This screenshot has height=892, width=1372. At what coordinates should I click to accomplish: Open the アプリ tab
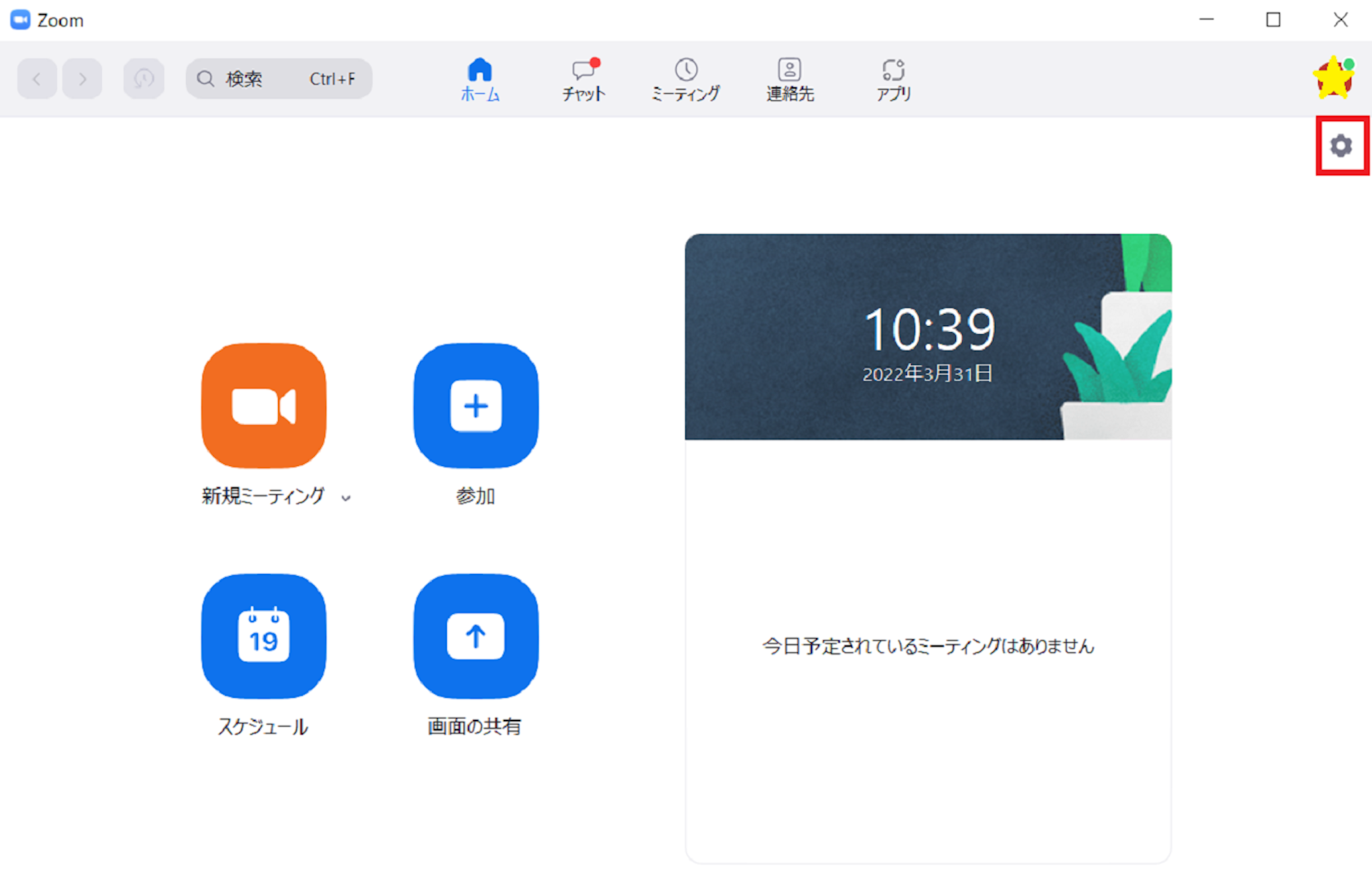pyautogui.click(x=893, y=80)
